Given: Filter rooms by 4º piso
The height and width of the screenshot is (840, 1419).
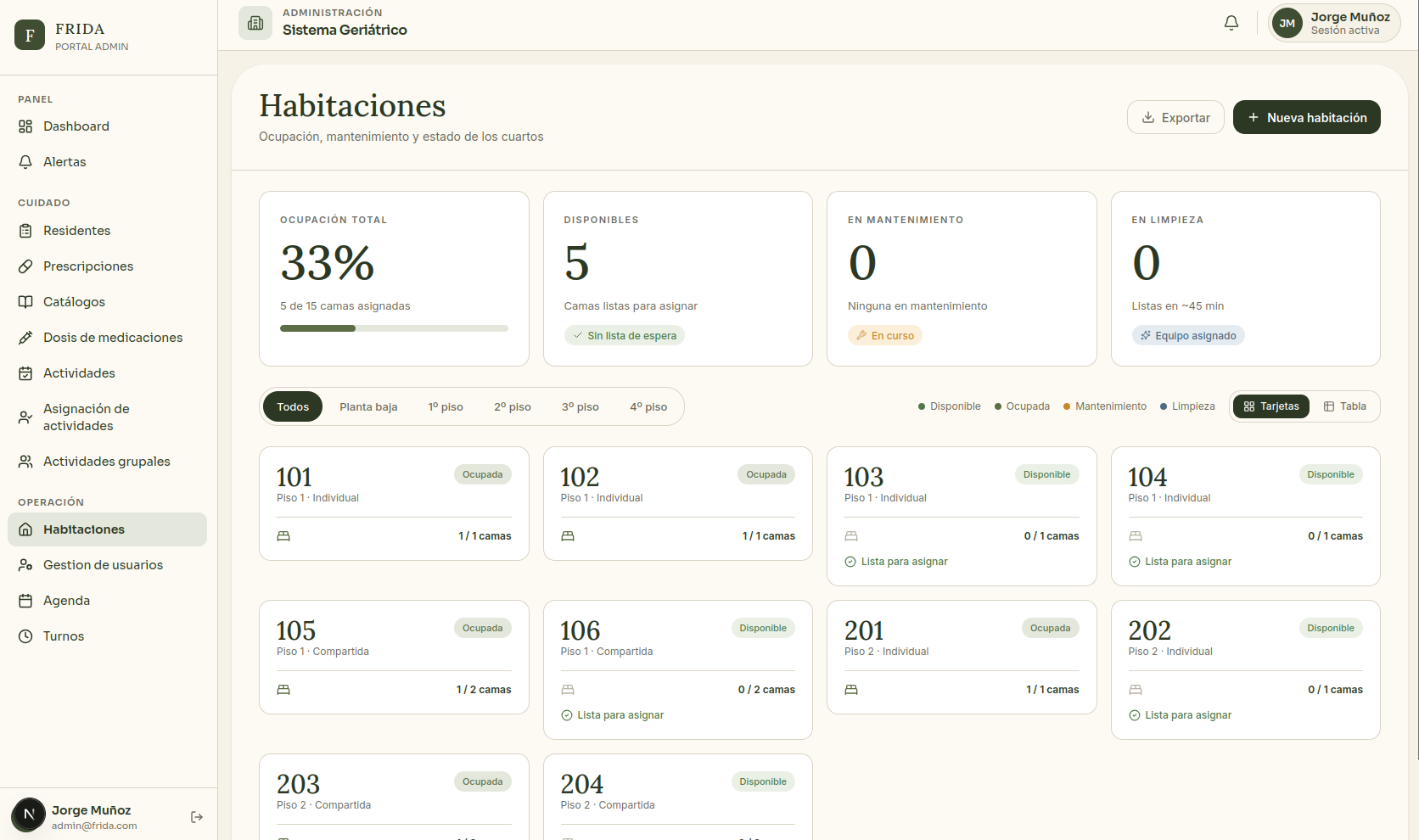Looking at the screenshot, I should click(648, 407).
